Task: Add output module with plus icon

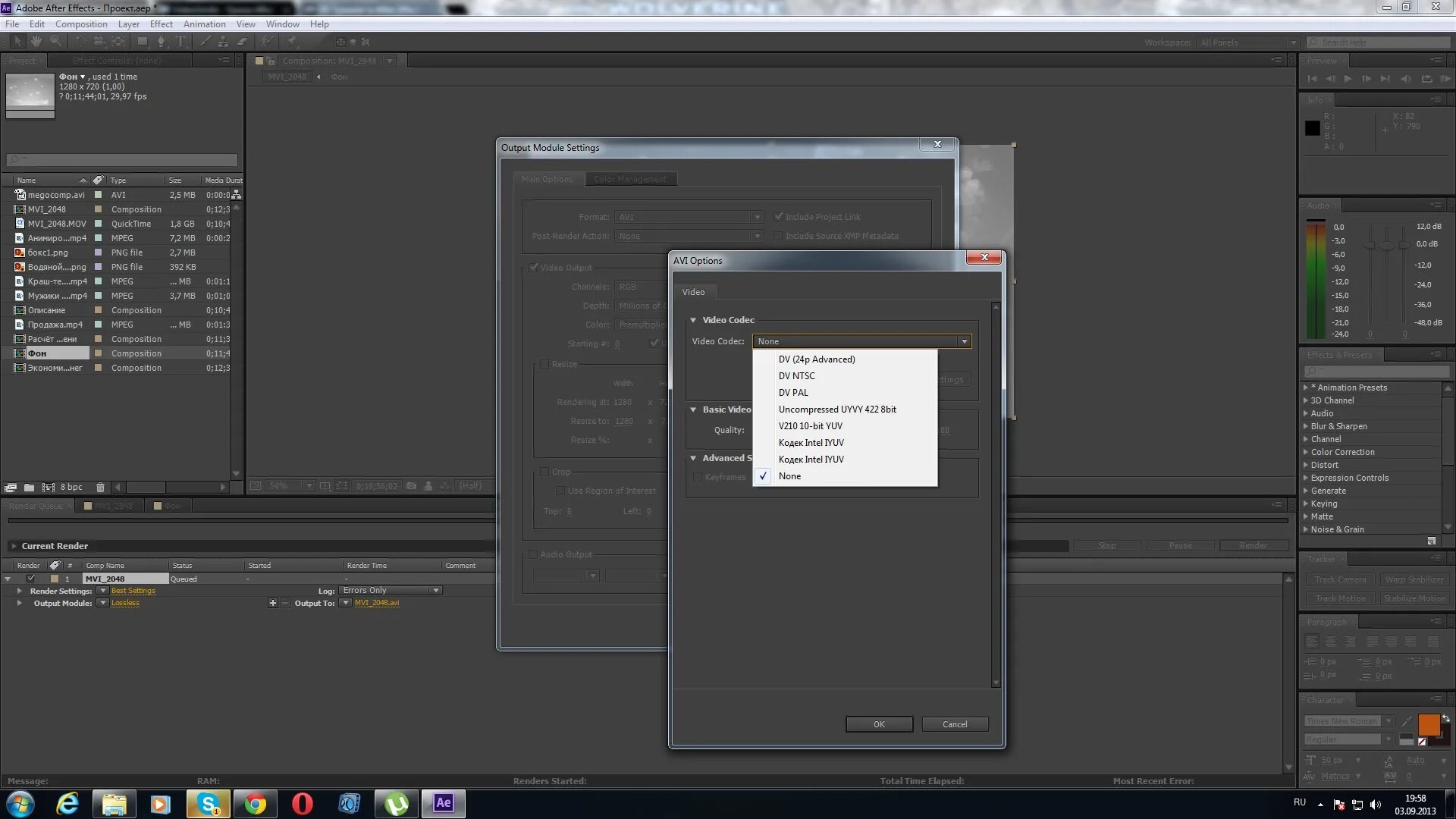Action: 272,603
